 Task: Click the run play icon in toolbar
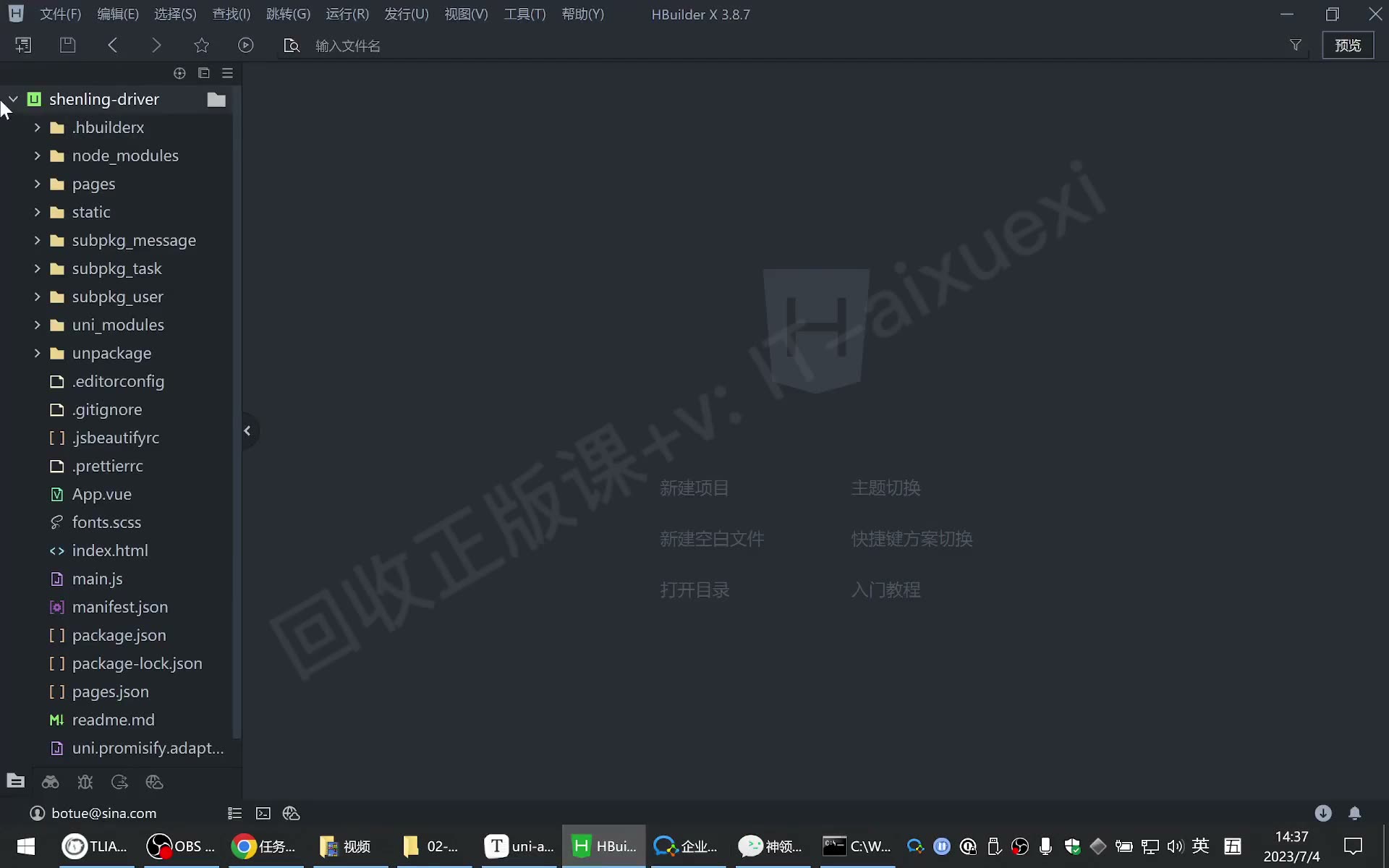246,45
